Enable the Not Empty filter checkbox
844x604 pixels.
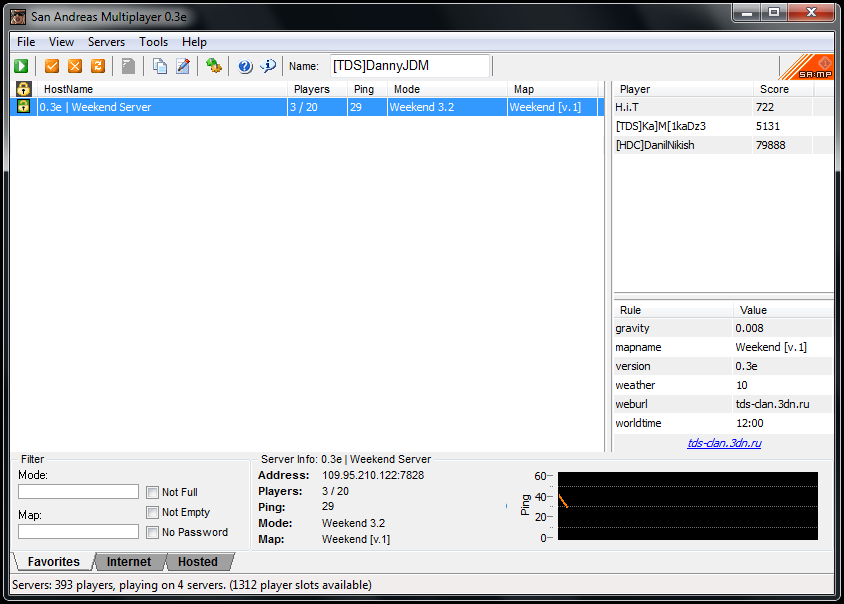point(152,512)
